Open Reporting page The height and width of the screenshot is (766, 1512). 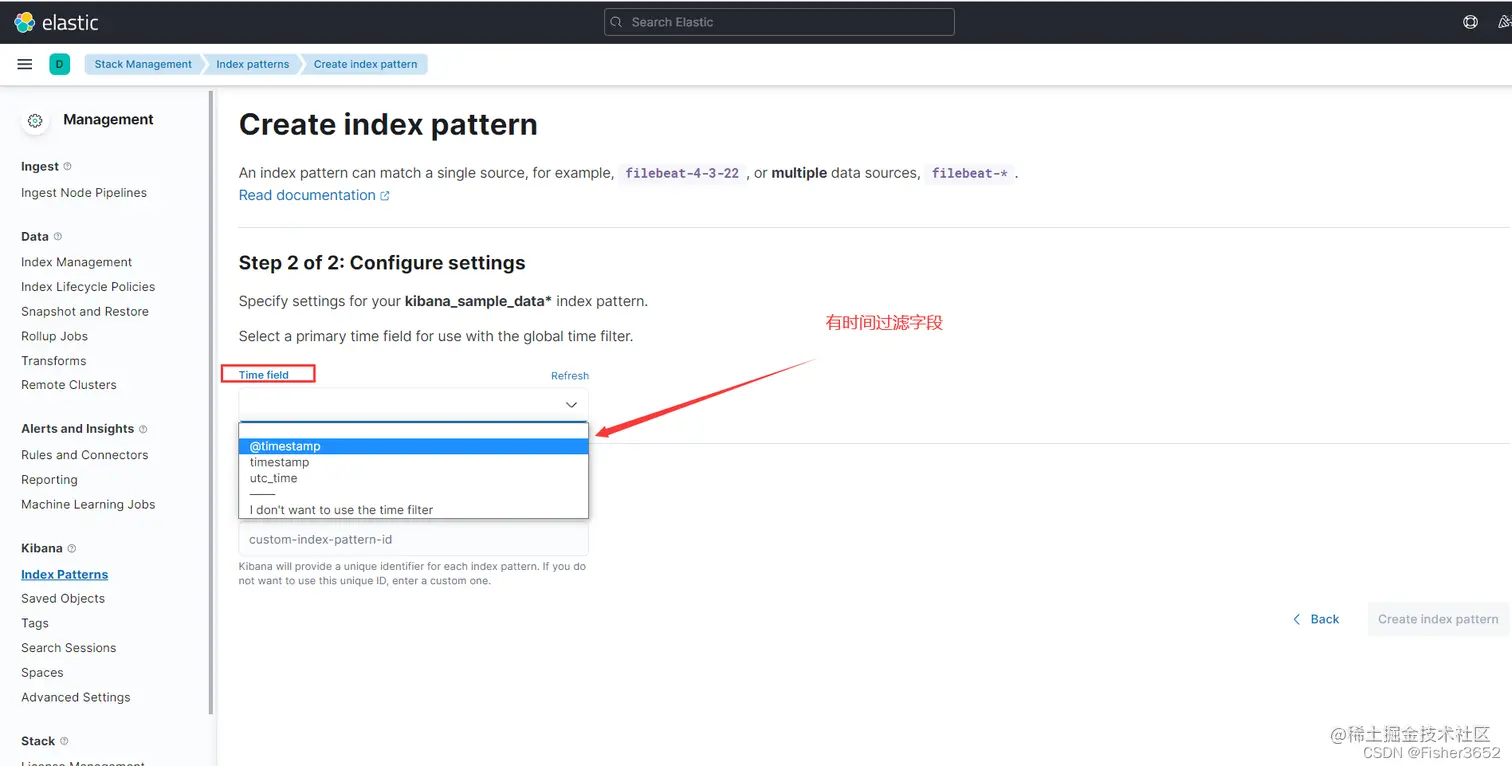coord(49,480)
